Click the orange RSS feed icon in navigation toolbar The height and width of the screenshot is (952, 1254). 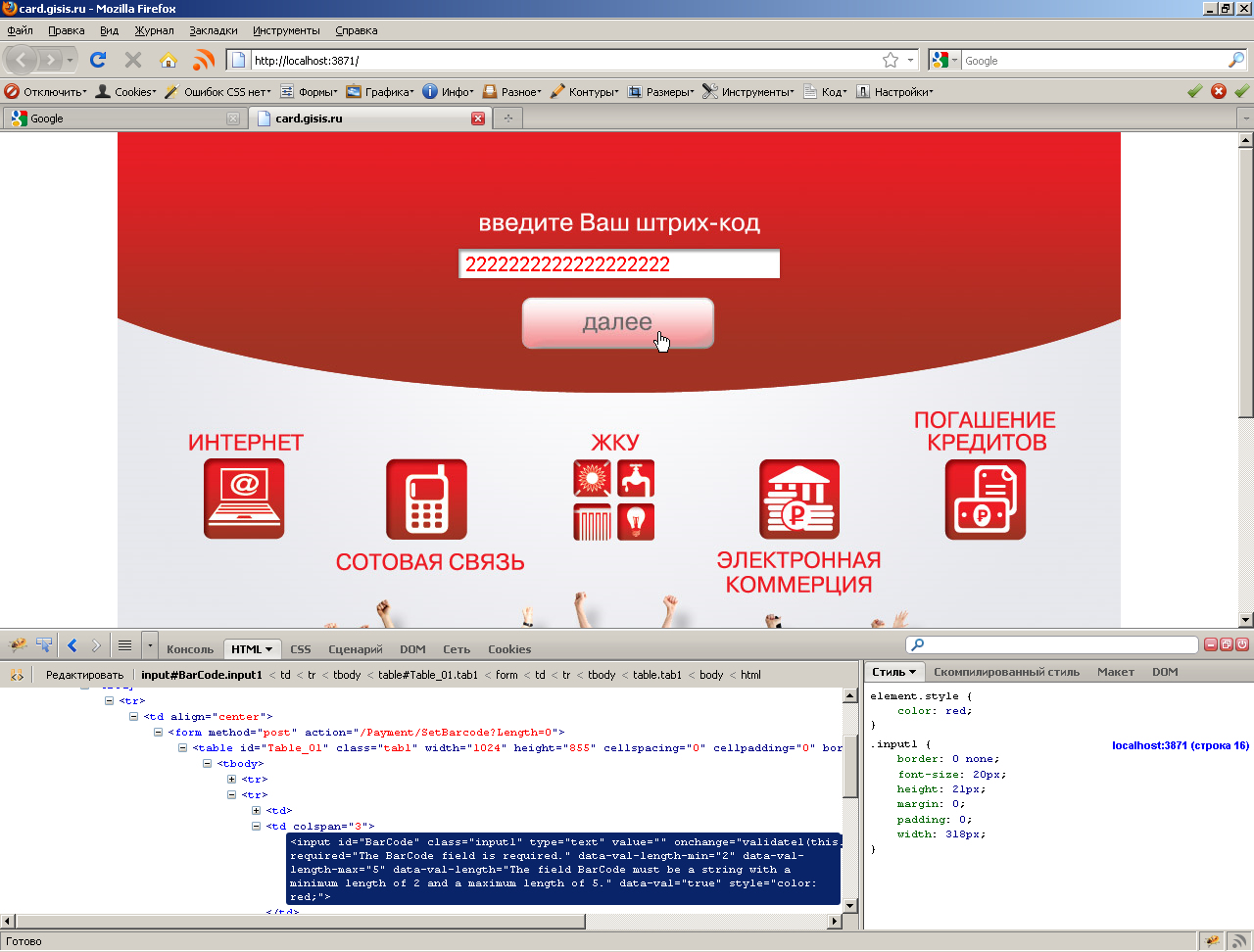coord(204,61)
